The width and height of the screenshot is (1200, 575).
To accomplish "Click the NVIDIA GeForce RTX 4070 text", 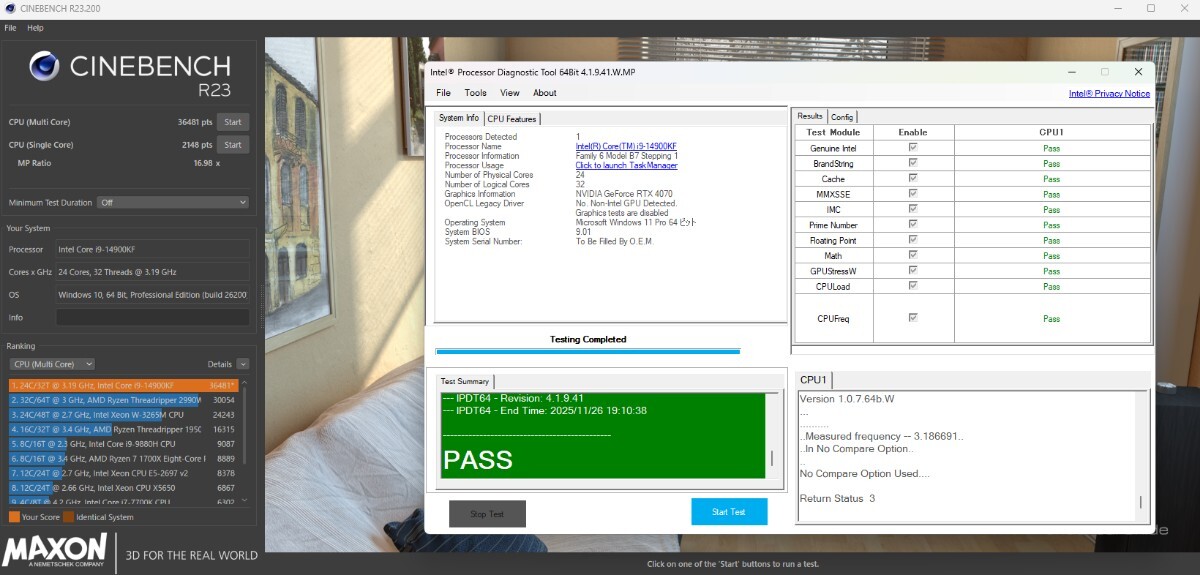I will [x=625, y=194].
